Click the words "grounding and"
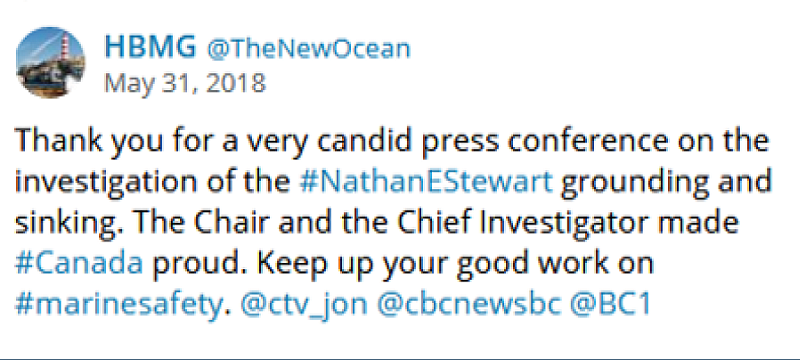This screenshot has height=360, width=800. pyautogui.click(x=666, y=183)
